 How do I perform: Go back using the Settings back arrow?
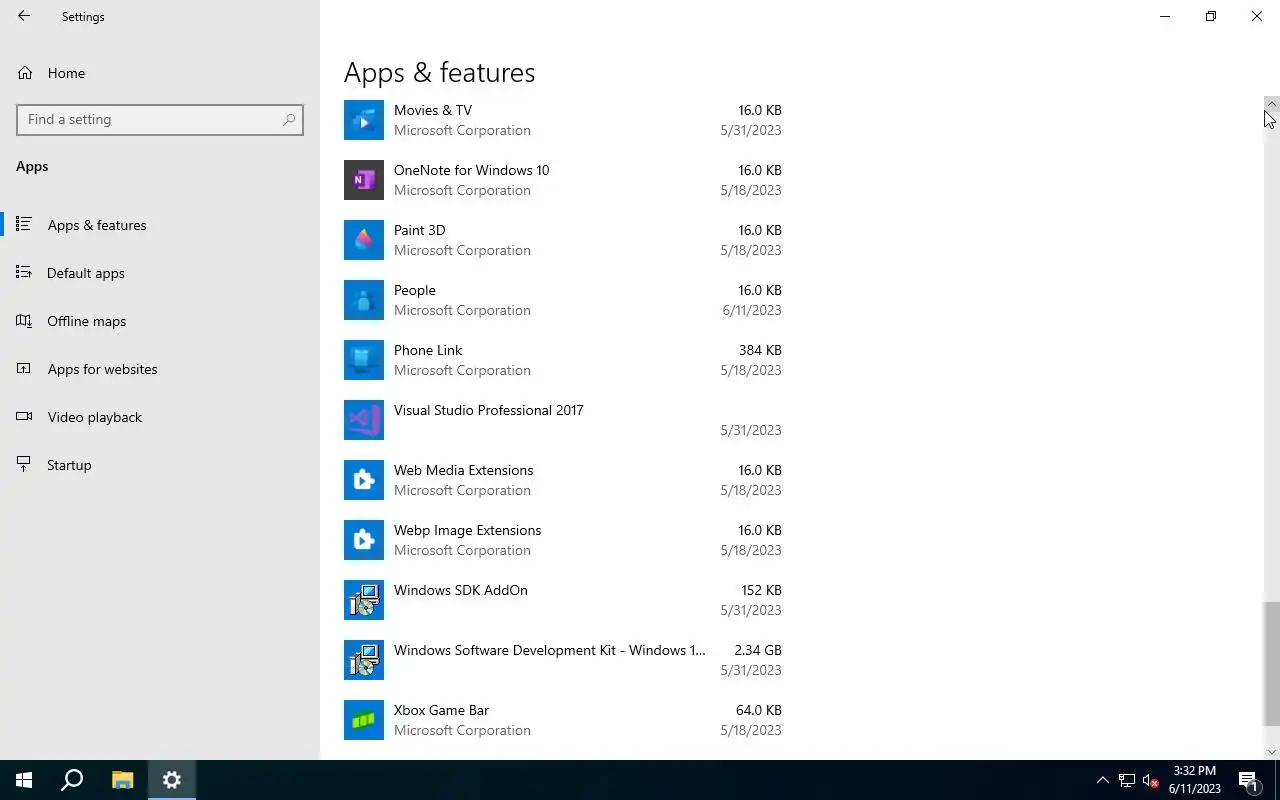pyautogui.click(x=24, y=16)
